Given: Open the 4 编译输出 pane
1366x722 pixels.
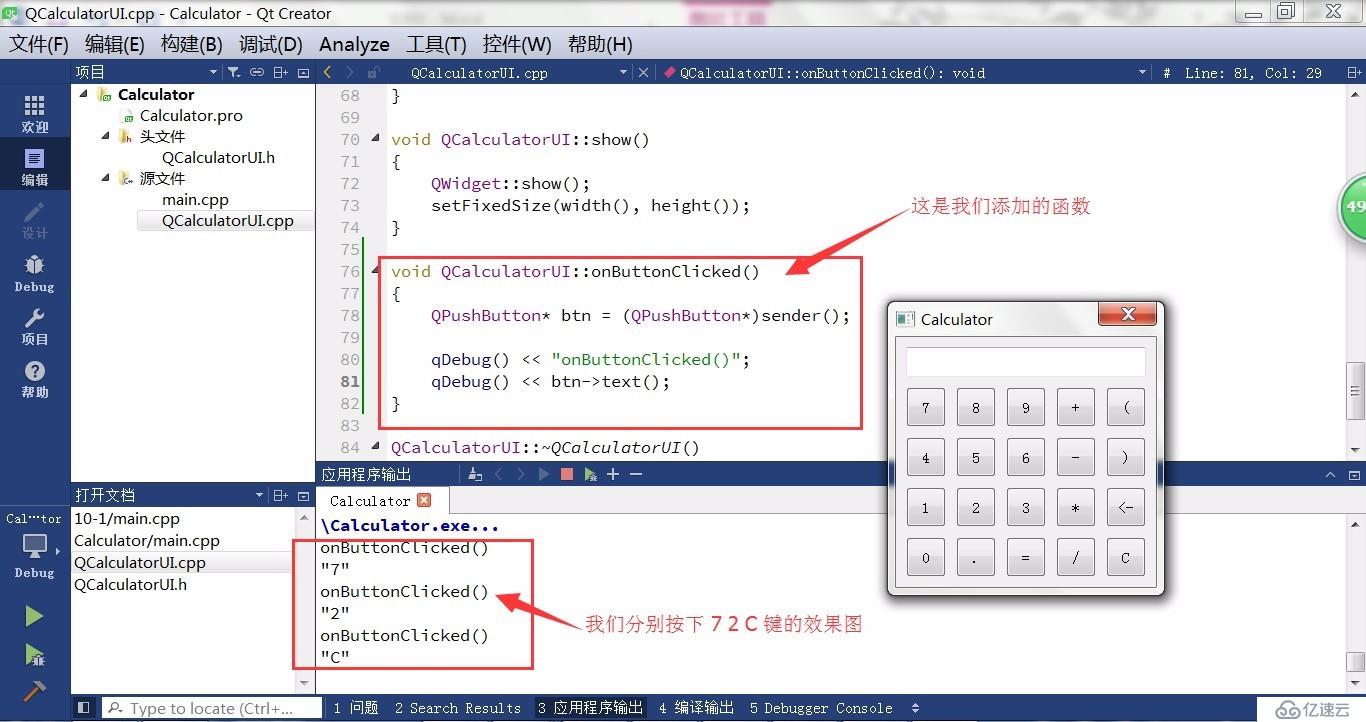Looking at the screenshot, I should (696, 708).
